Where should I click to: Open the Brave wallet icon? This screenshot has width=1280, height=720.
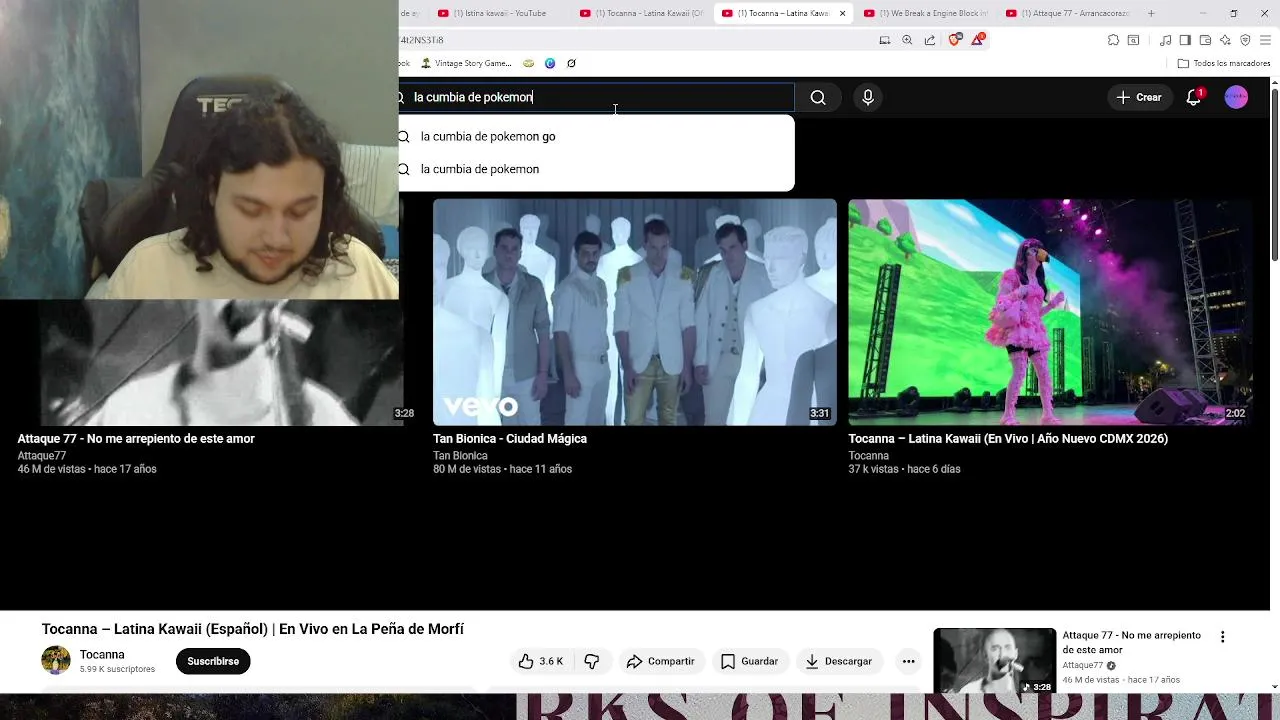tap(1205, 40)
